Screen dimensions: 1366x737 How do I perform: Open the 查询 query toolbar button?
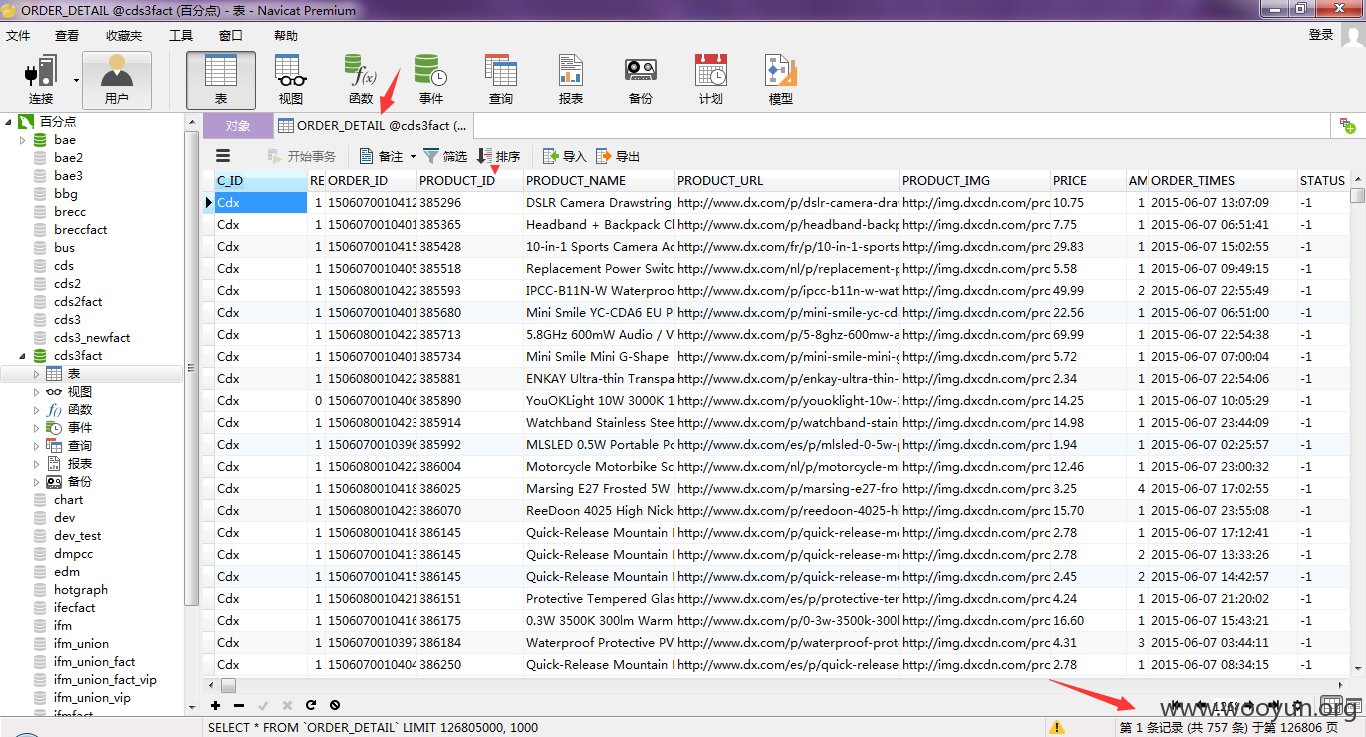coord(501,80)
